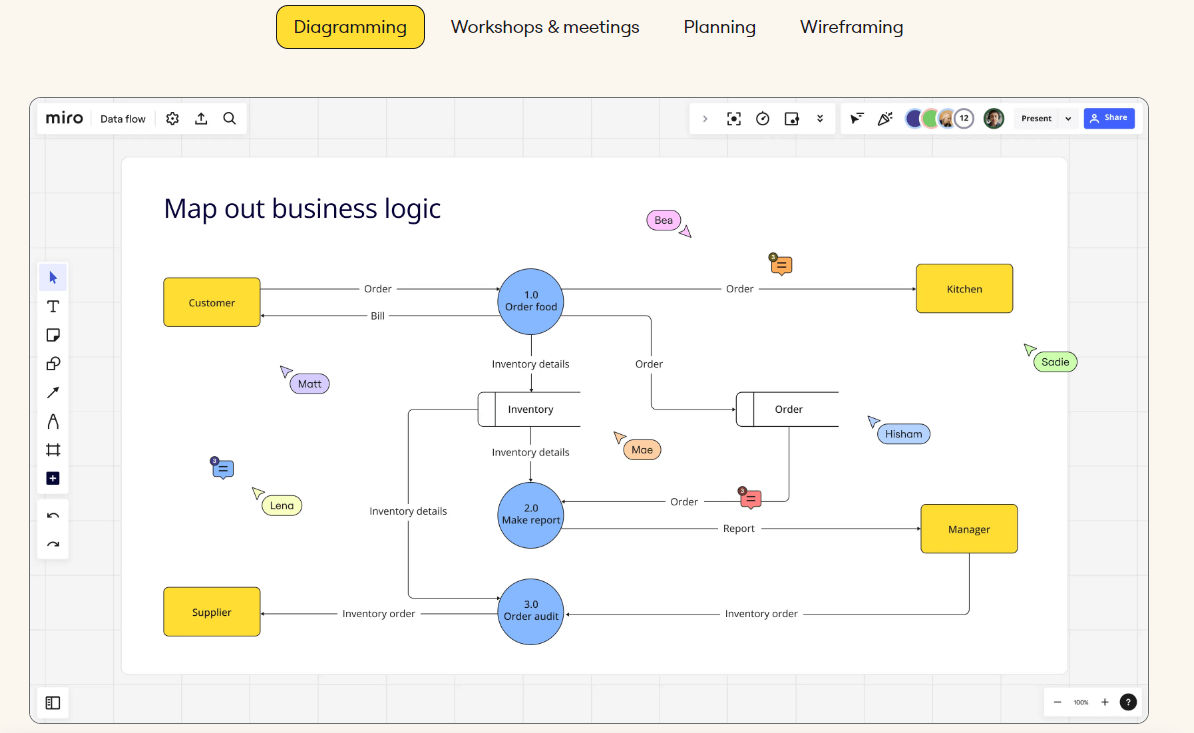Select the Pen drawing tool
The width and height of the screenshot is (1194, 733).
click(53, 421)
